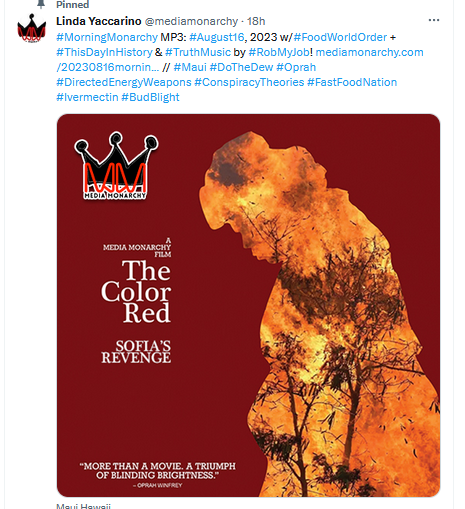Screen dimensions: 465x509
Task: Open the #MorningMonarchy hashtag
Action: [107, 37]
